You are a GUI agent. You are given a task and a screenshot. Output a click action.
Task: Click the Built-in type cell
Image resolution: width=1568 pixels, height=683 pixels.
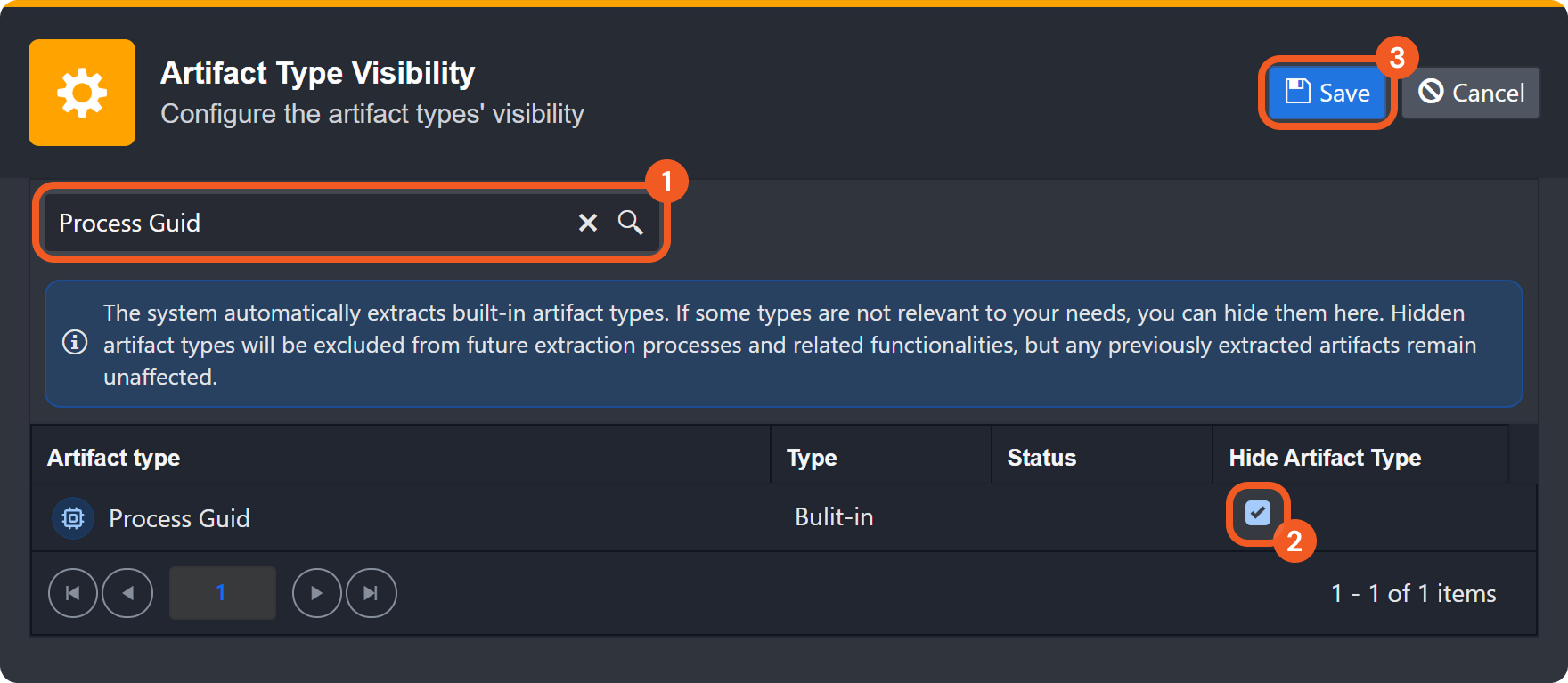(834, 517)
